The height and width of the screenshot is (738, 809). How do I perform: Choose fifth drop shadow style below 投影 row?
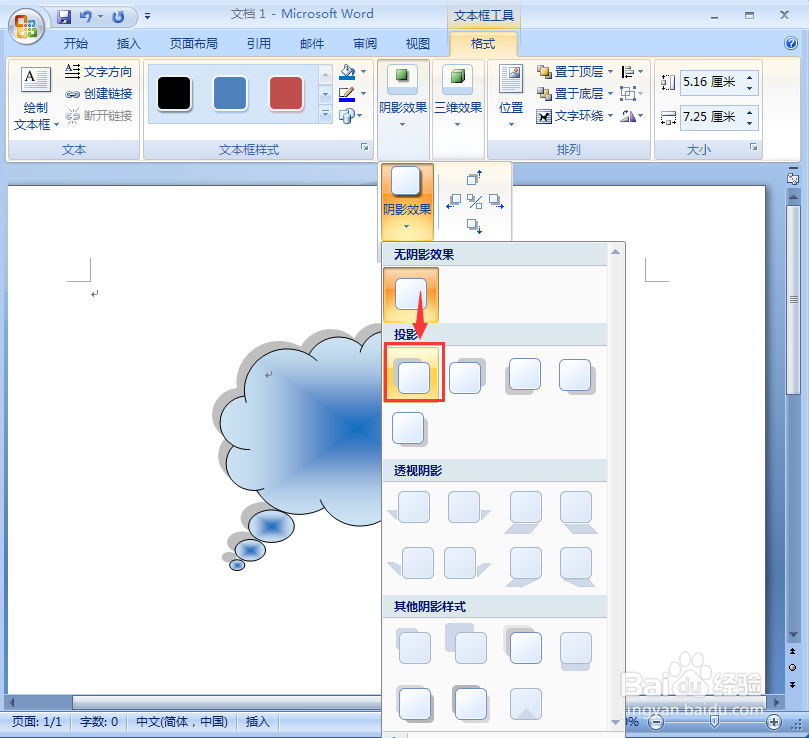[x=410, y=429]
